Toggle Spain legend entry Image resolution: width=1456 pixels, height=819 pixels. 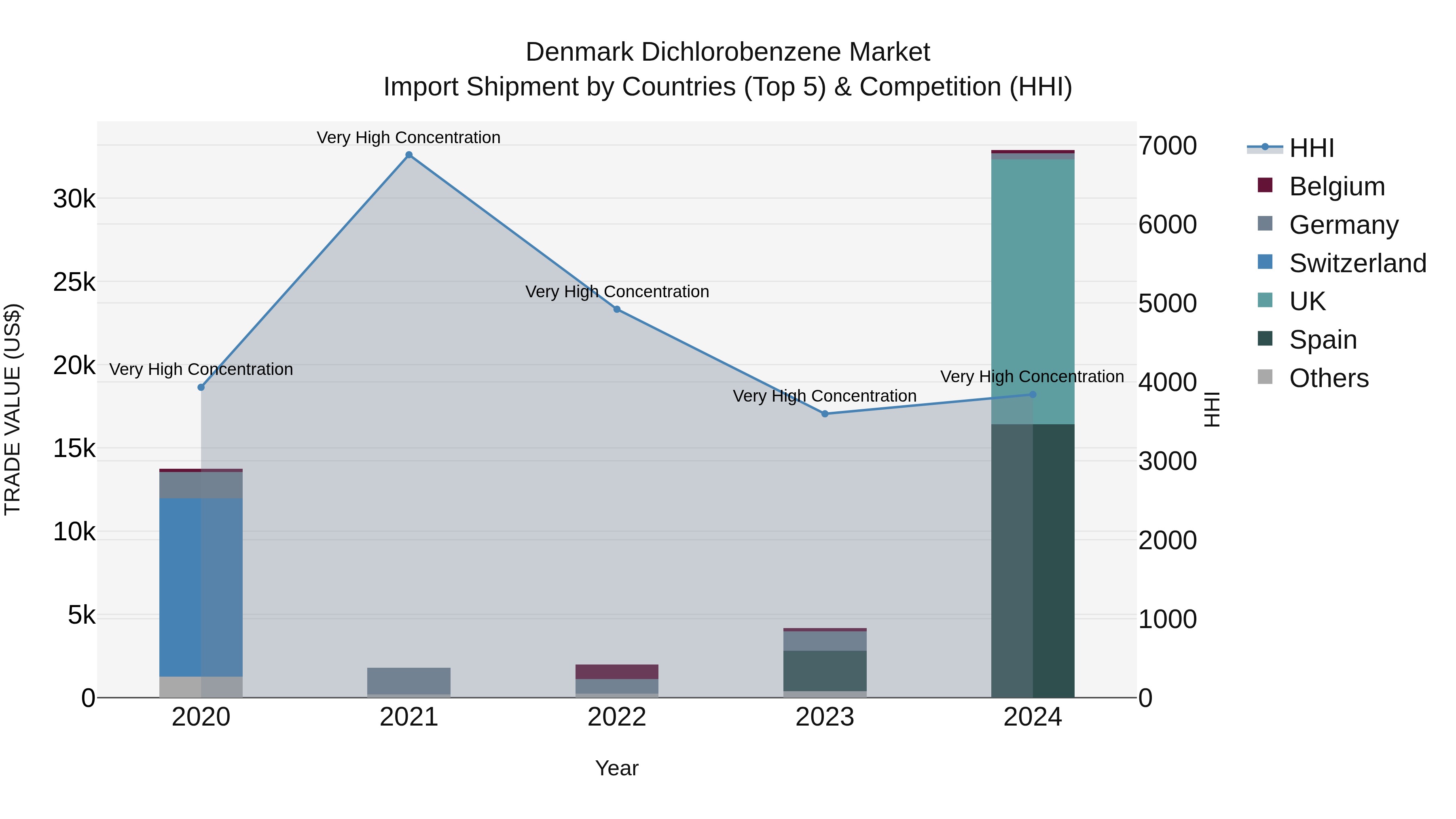click(1307, 339)
